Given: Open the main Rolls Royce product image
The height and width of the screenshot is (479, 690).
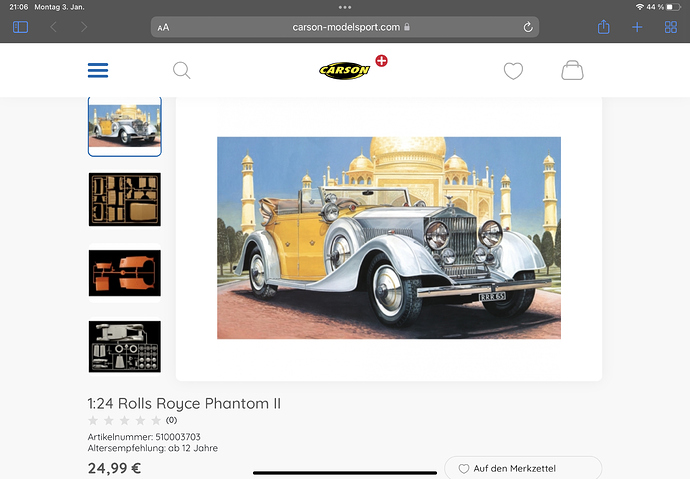Looking at the screenshot, I should click(x=389, y=238).
